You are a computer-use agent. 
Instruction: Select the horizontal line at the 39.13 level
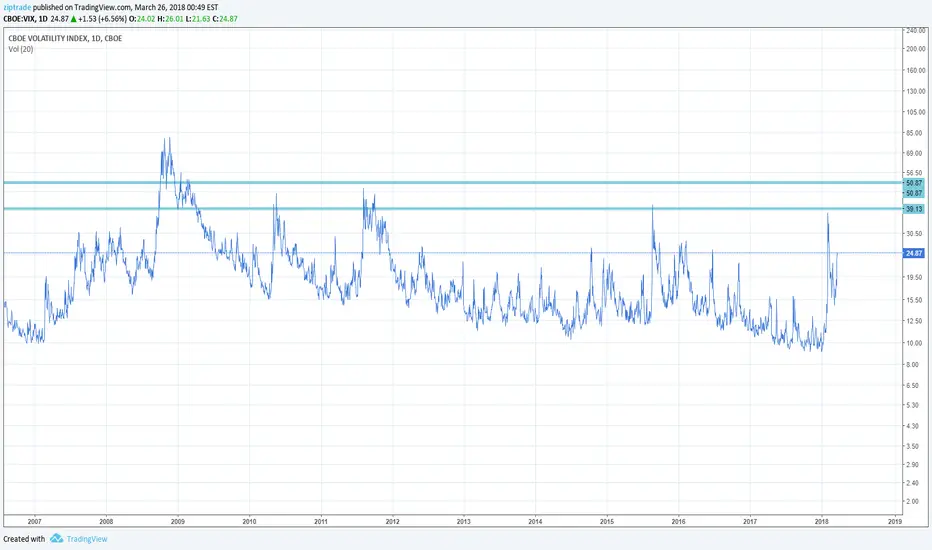tap(453, 209)
